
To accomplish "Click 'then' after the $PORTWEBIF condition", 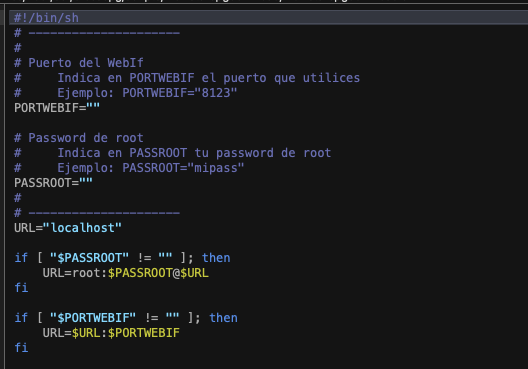I will (x=224, y=318).
